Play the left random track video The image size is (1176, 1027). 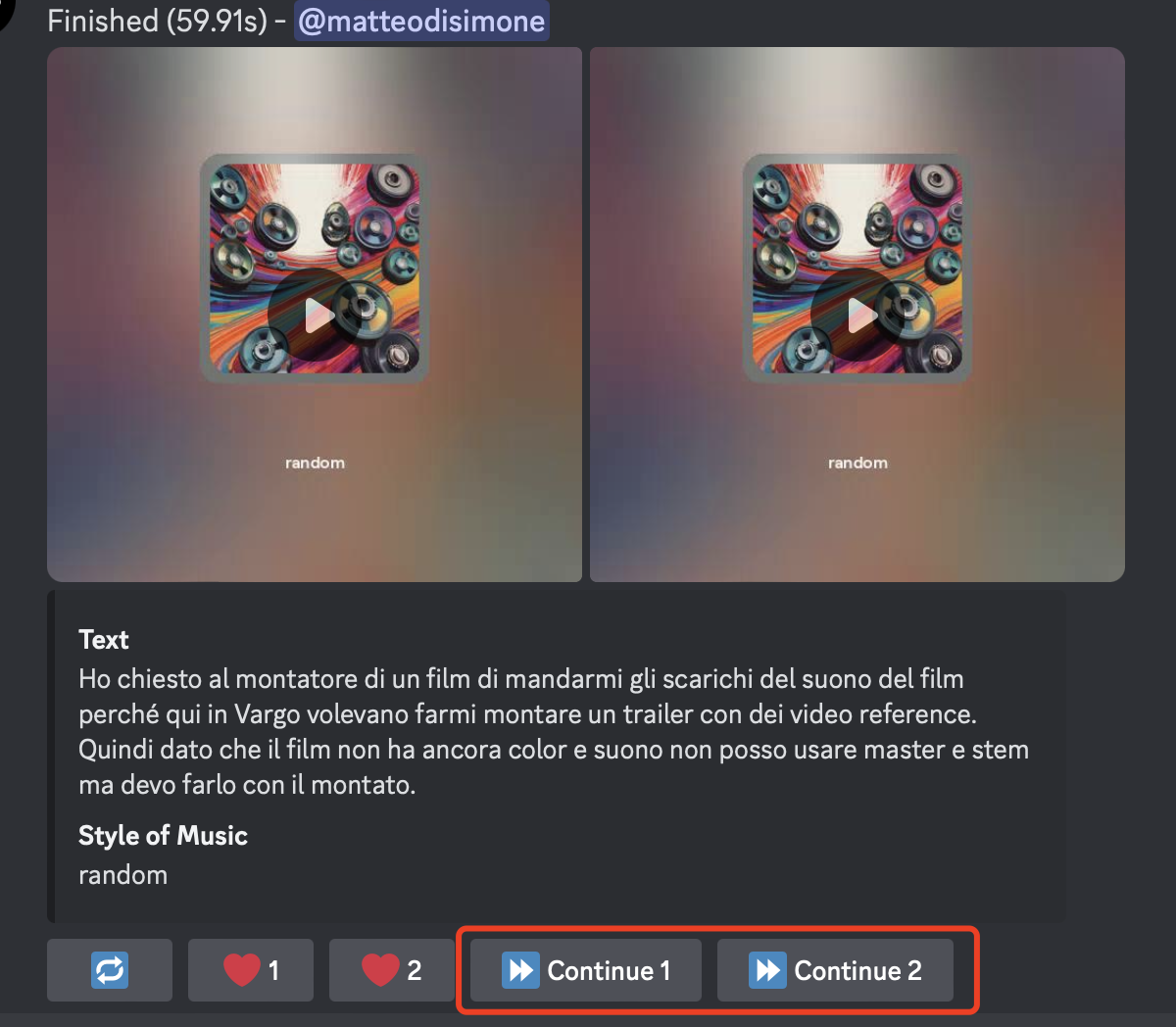click(x=315, y=315)
